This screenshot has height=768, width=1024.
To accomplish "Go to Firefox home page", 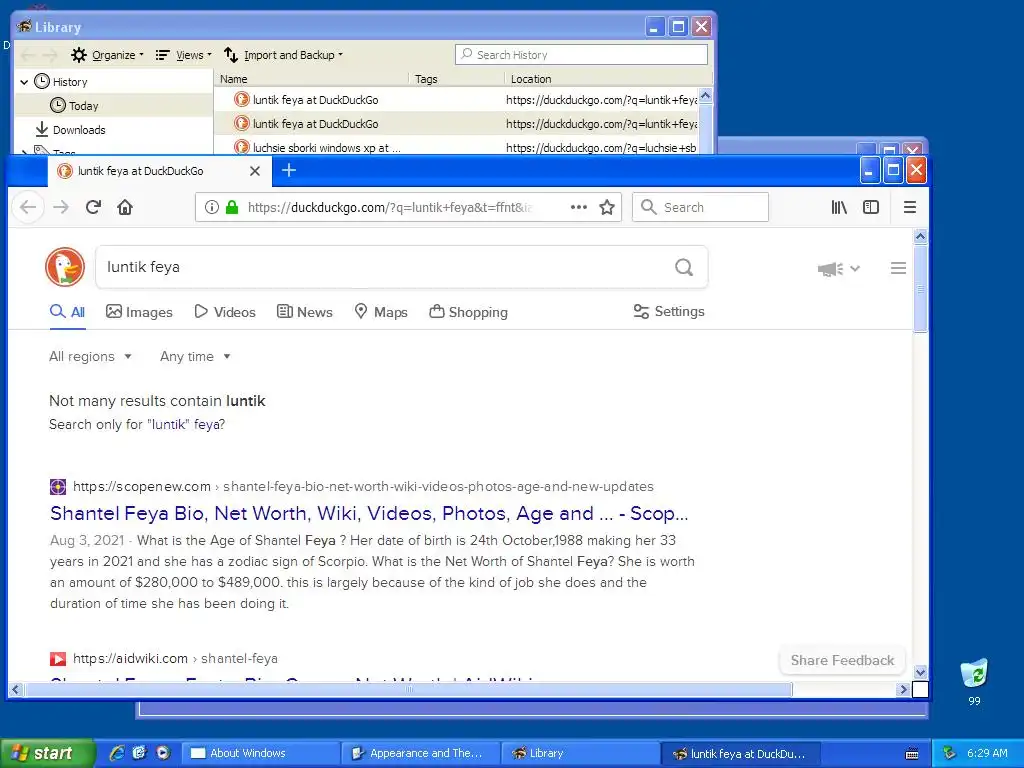I will click(x=125, y=208).
